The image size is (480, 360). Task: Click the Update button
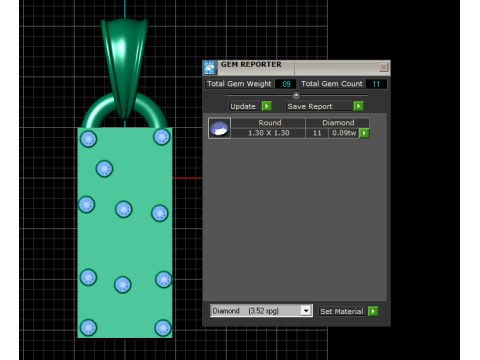(243, 106)
